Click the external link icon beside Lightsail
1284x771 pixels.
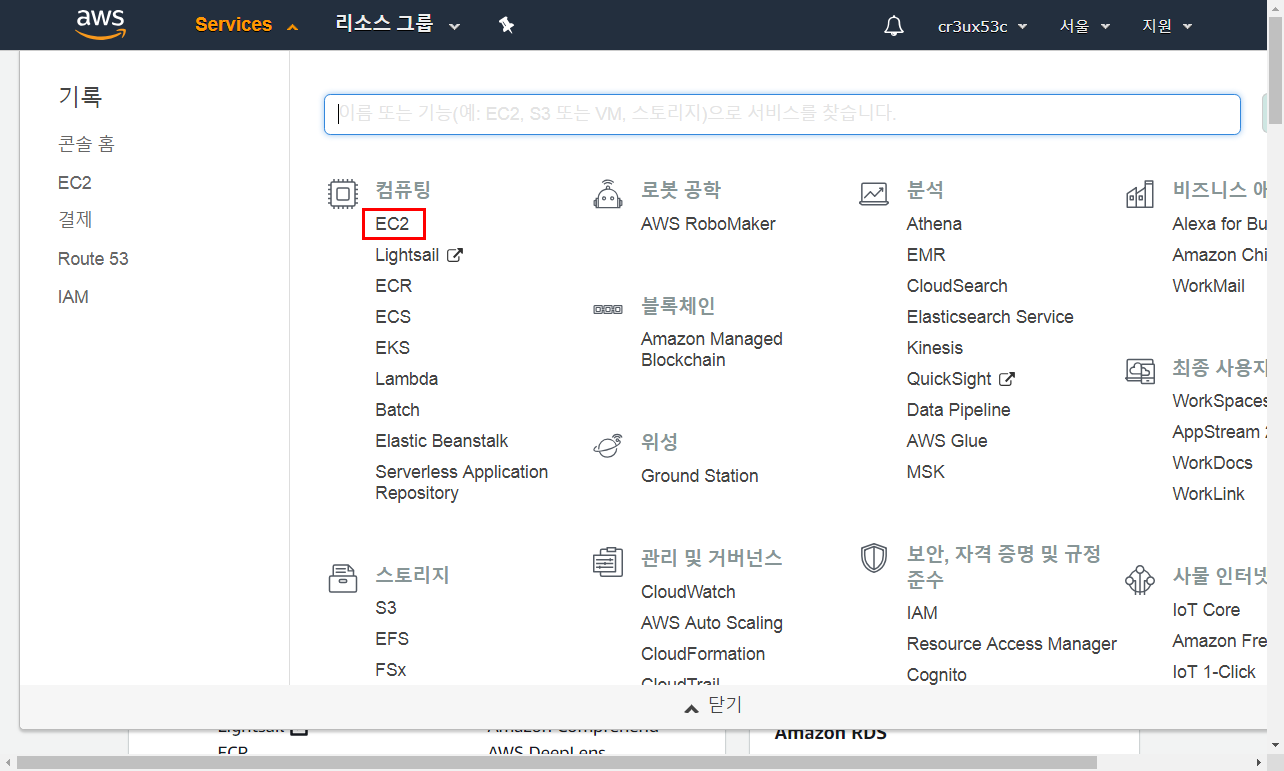pos(455,255)
